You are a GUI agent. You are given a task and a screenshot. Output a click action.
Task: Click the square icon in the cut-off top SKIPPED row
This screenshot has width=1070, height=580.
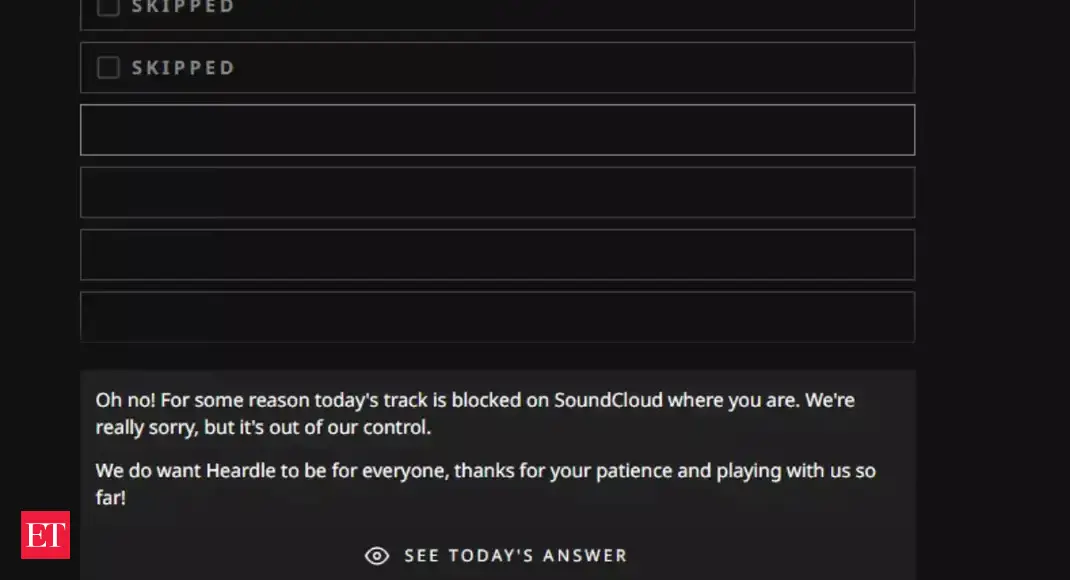[x=108, y=7]
